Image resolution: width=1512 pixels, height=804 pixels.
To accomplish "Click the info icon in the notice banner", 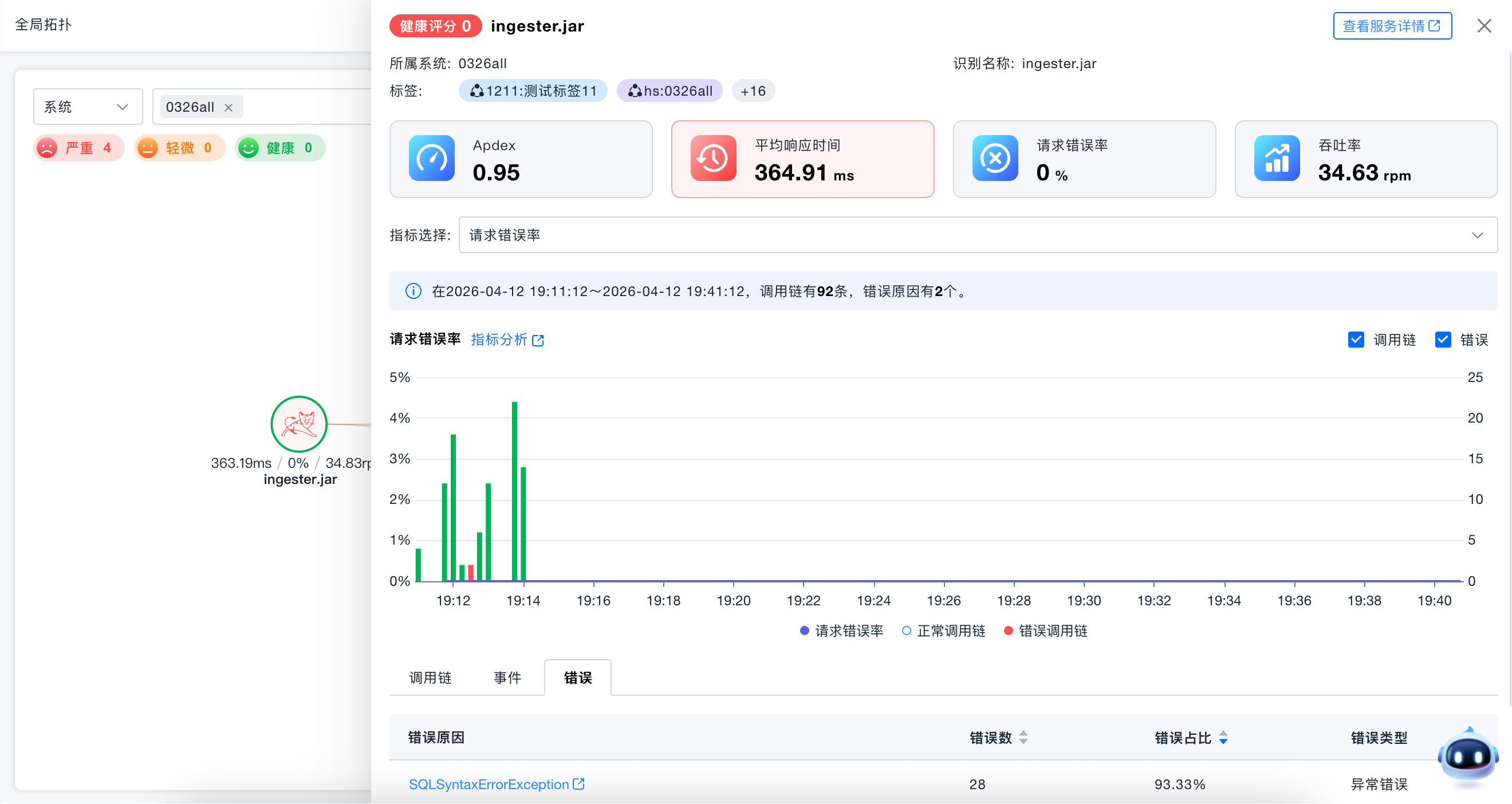I will click(x=413, y=291).
